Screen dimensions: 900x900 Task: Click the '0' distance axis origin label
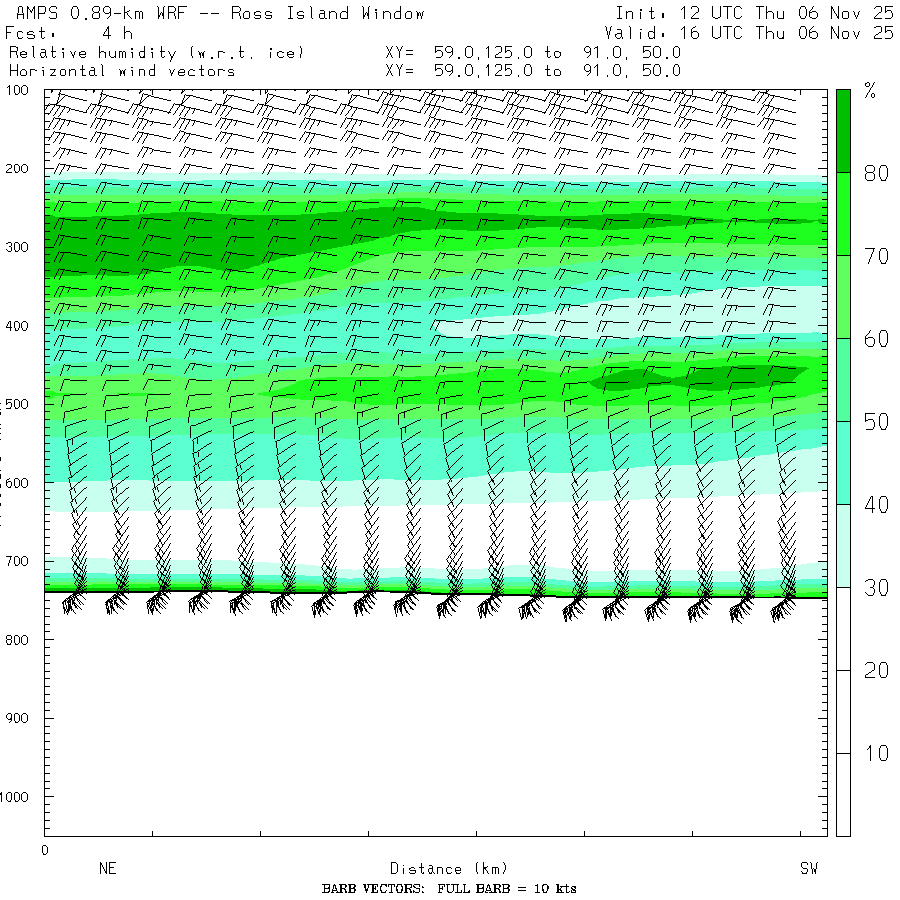point(45,851)
